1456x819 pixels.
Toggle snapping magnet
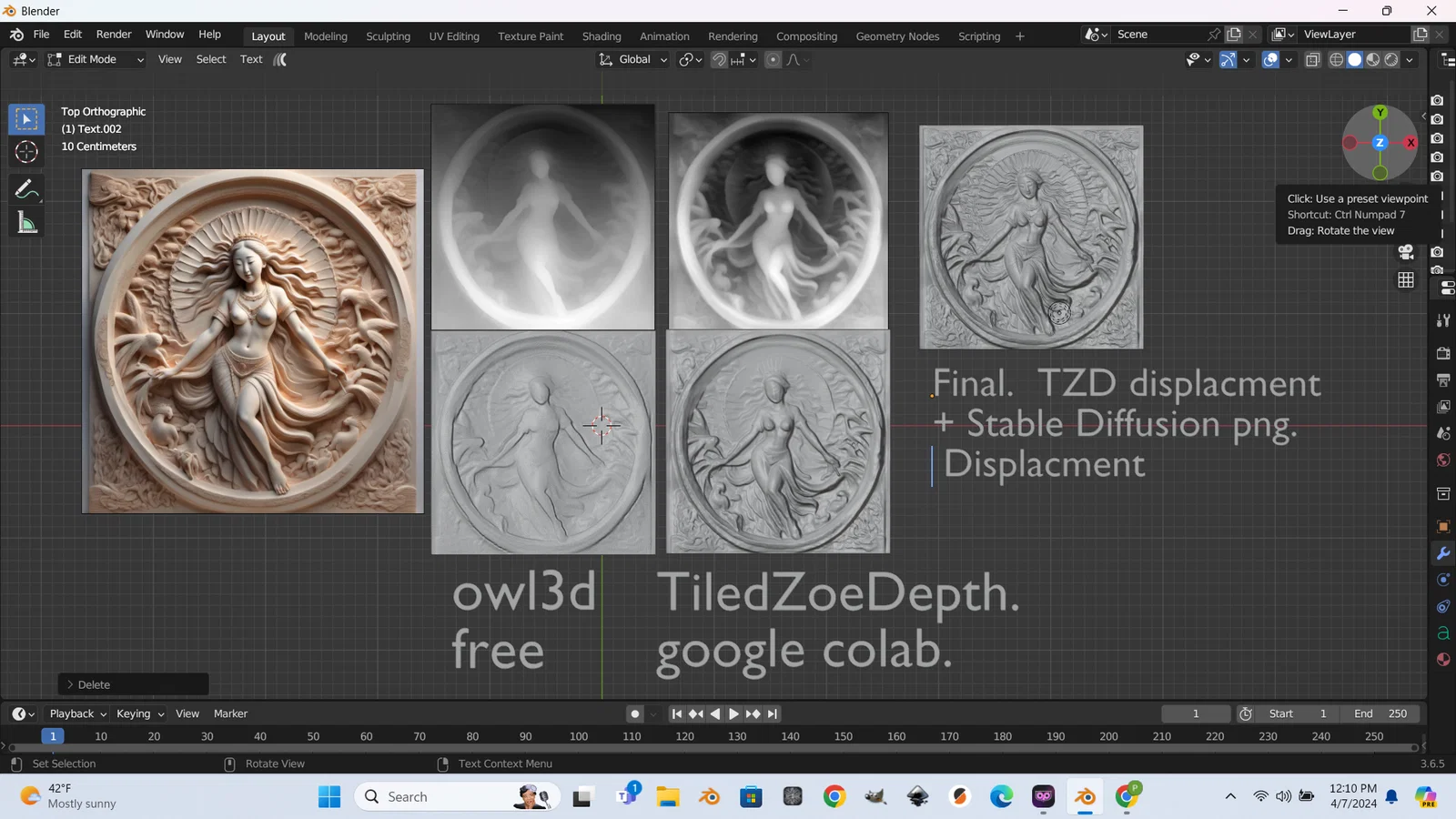tap(719, 60)
